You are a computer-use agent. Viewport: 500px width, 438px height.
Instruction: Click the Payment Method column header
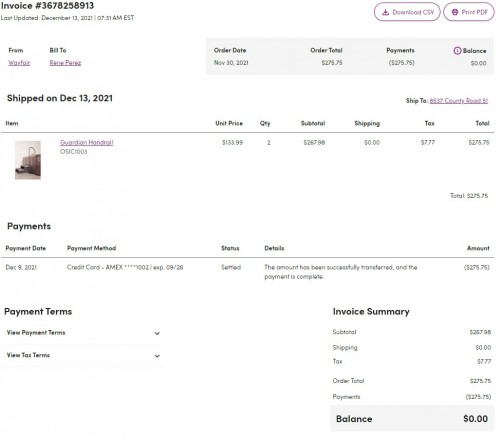click(92, 248)
